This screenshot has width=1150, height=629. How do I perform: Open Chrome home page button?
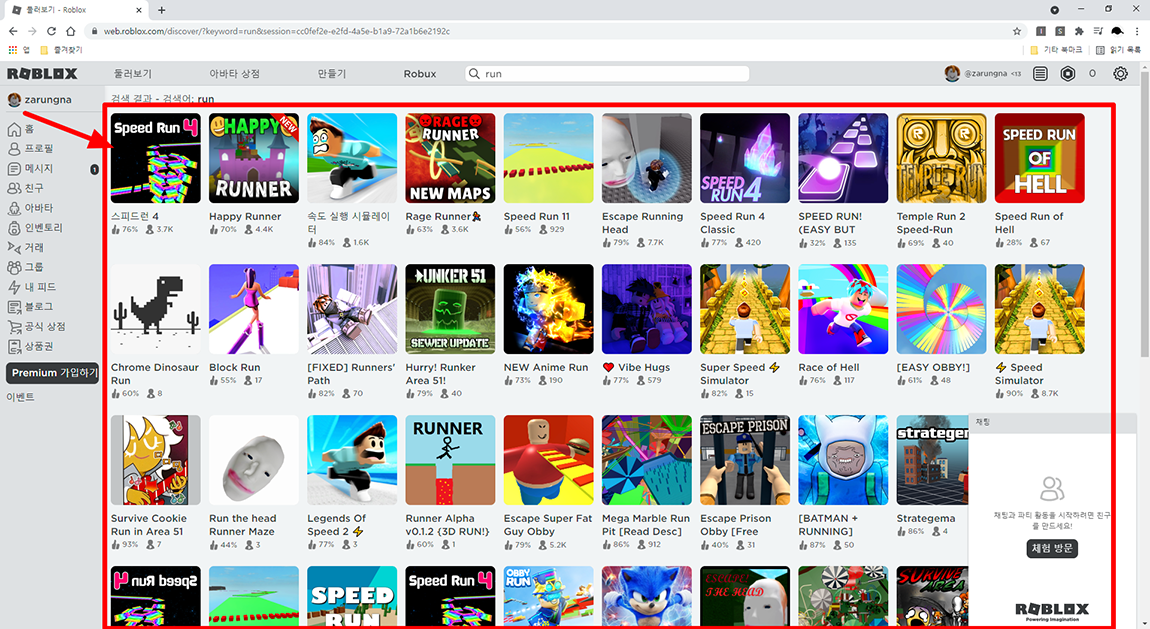point(70,31)
